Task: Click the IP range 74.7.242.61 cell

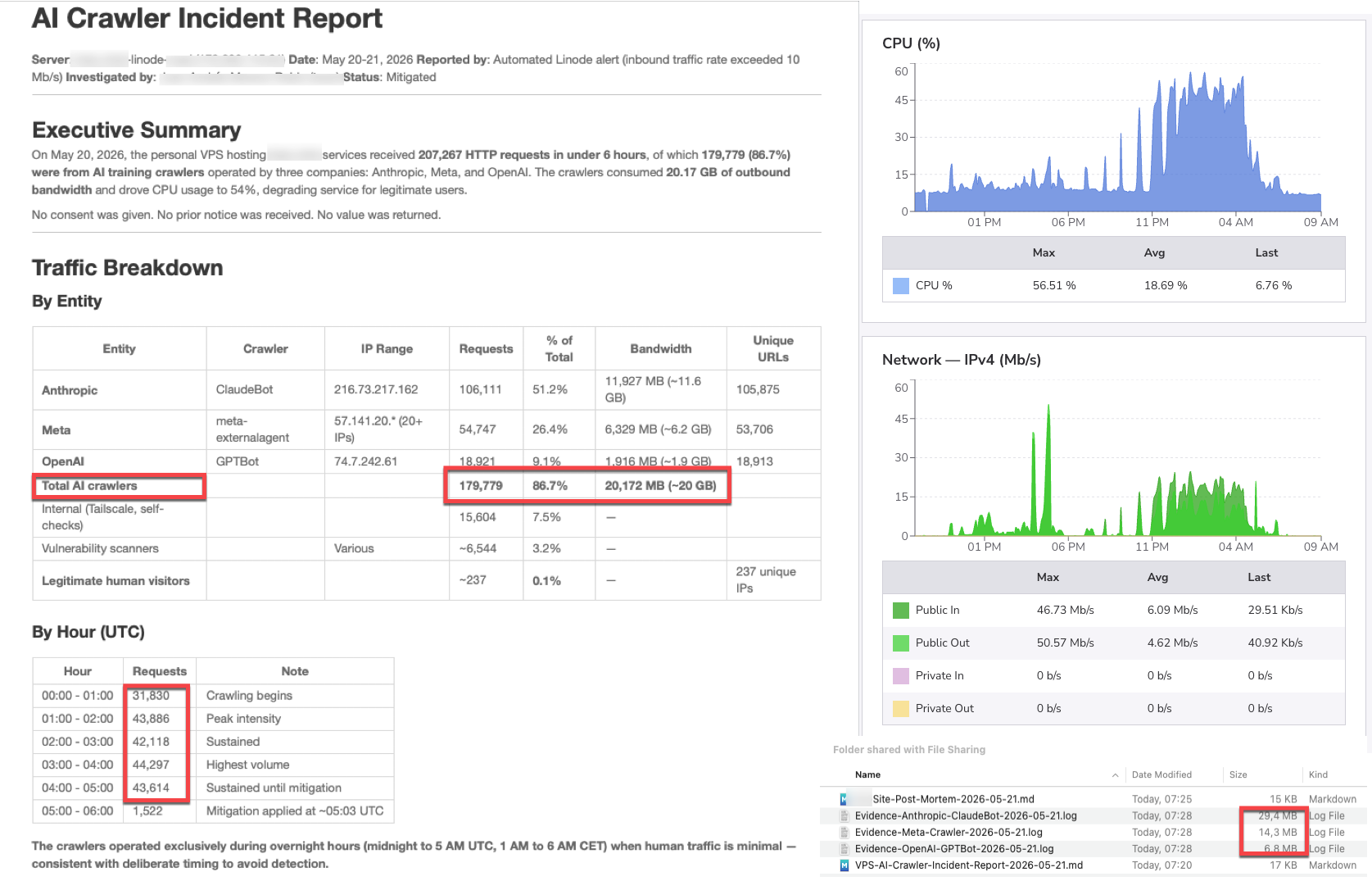Action: [x=387, y=461]
